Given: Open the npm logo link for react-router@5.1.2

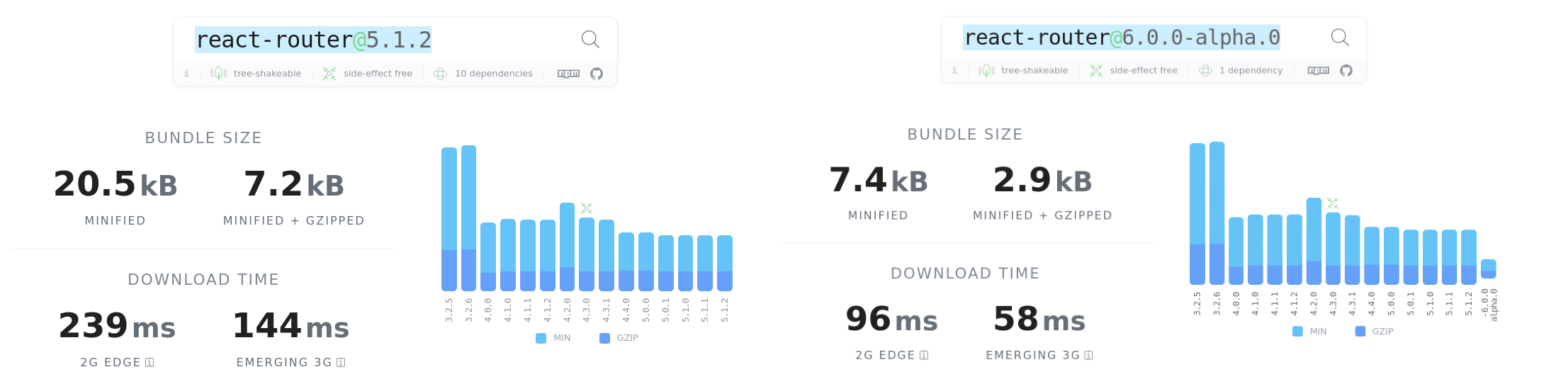Looking at the screenshot, I should tap(568, 74).
